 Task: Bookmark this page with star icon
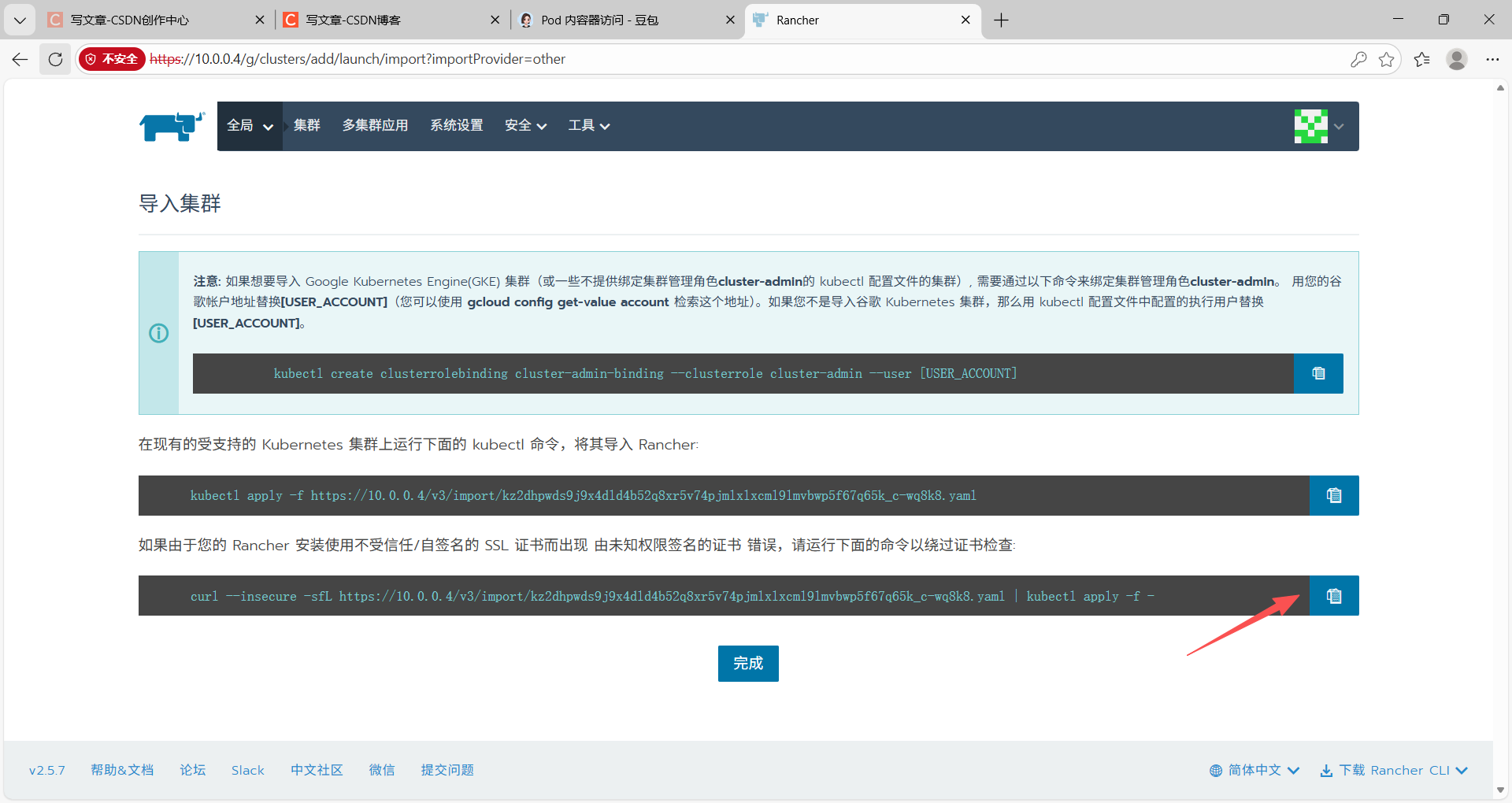[x=1387, y=59]
